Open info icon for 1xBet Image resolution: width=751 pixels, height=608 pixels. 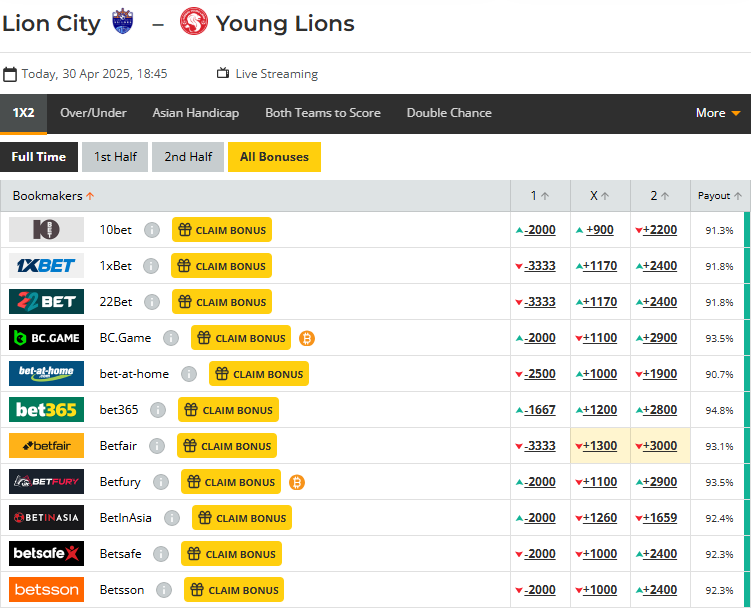coord(151,266)
